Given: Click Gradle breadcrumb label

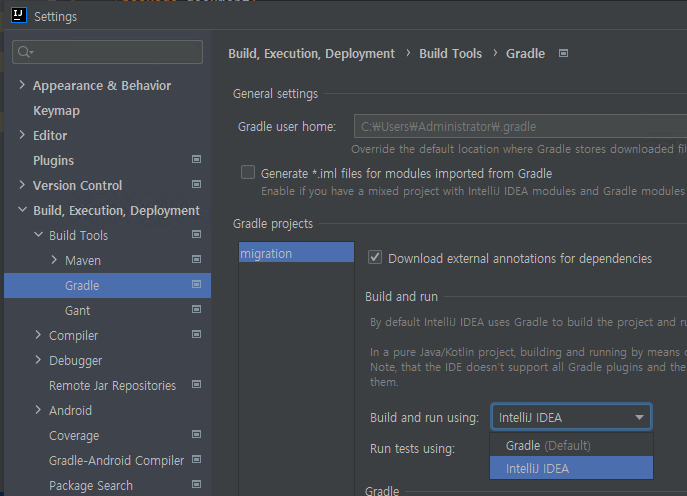Looking at the screenshot, I should [525, 53].
